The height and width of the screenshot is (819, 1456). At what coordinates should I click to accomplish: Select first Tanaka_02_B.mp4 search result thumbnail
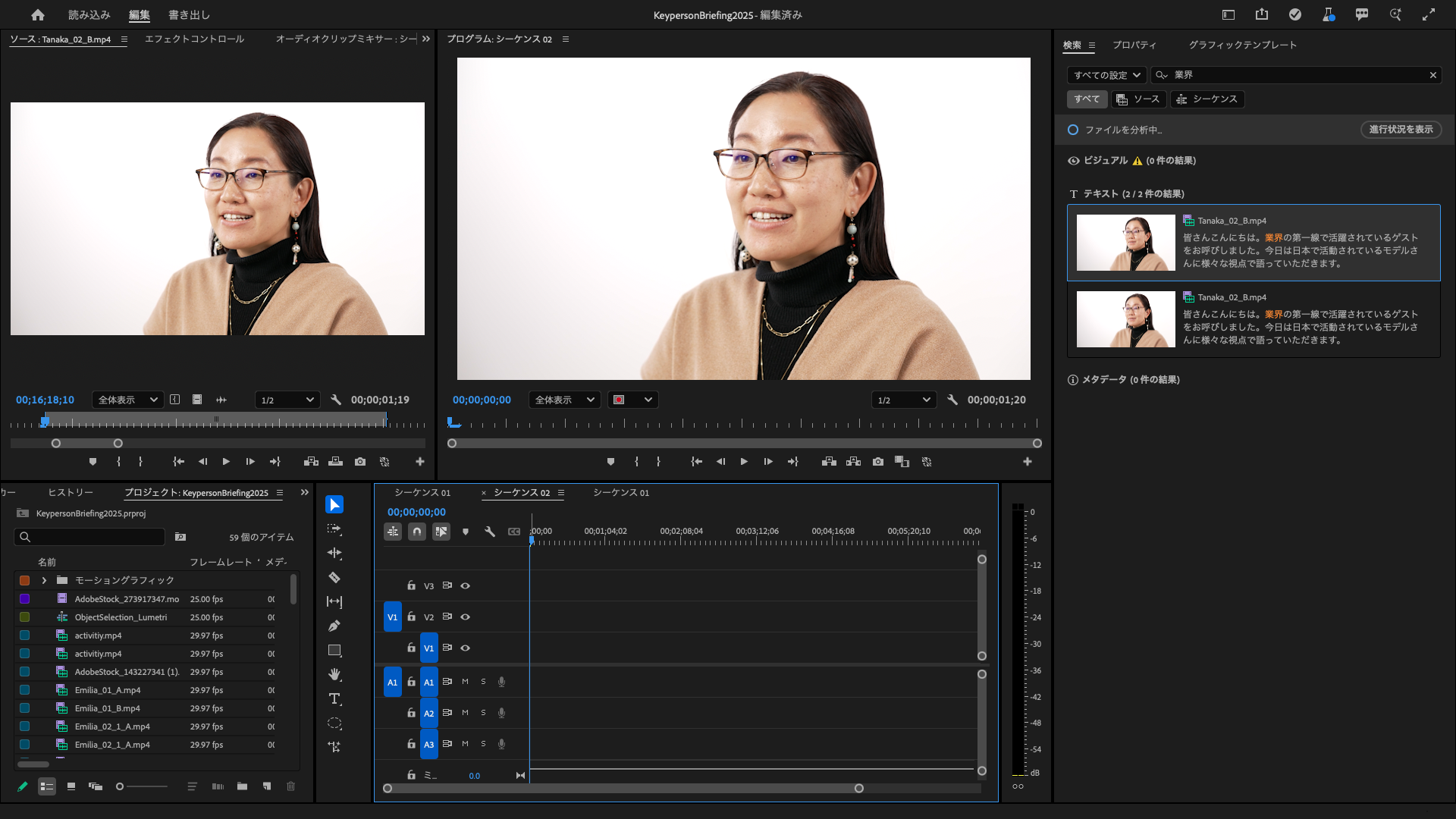(1125, 243)
